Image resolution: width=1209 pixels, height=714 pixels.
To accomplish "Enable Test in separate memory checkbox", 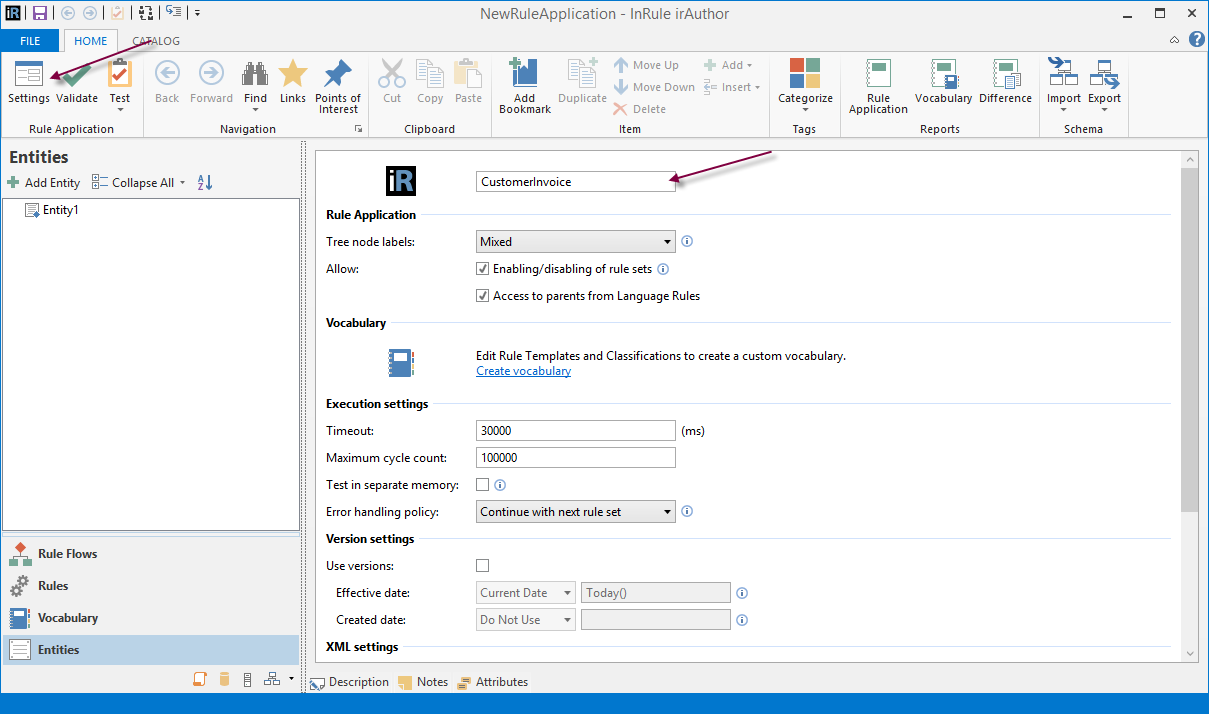I will pyautogui.click(x=483, y=485).
